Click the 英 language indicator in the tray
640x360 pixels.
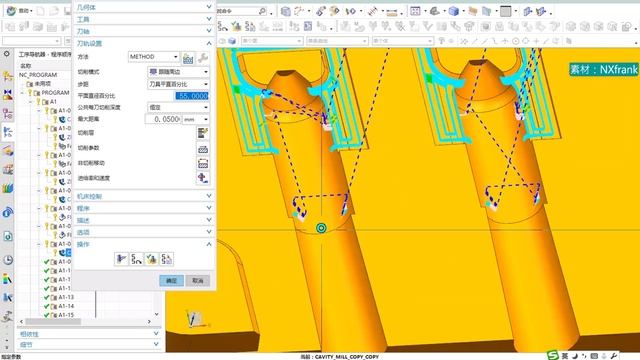(x=565, y=356)
